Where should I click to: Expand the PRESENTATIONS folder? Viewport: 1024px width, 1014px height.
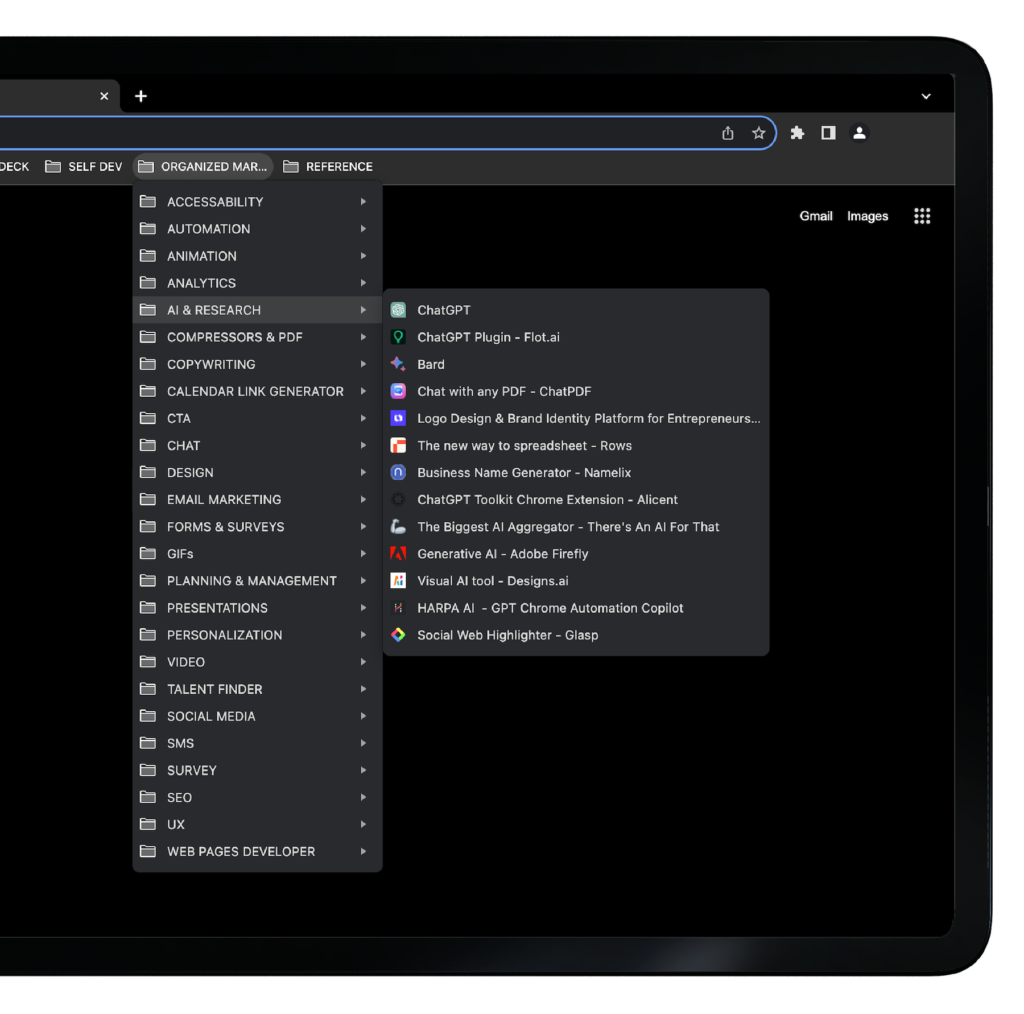(x=257, y=609)
